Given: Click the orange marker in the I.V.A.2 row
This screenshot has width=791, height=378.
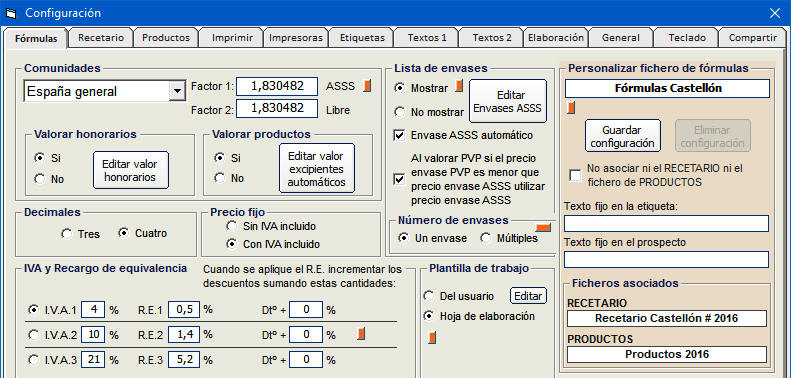Looking at the screenshot, I should coord(361,334).
